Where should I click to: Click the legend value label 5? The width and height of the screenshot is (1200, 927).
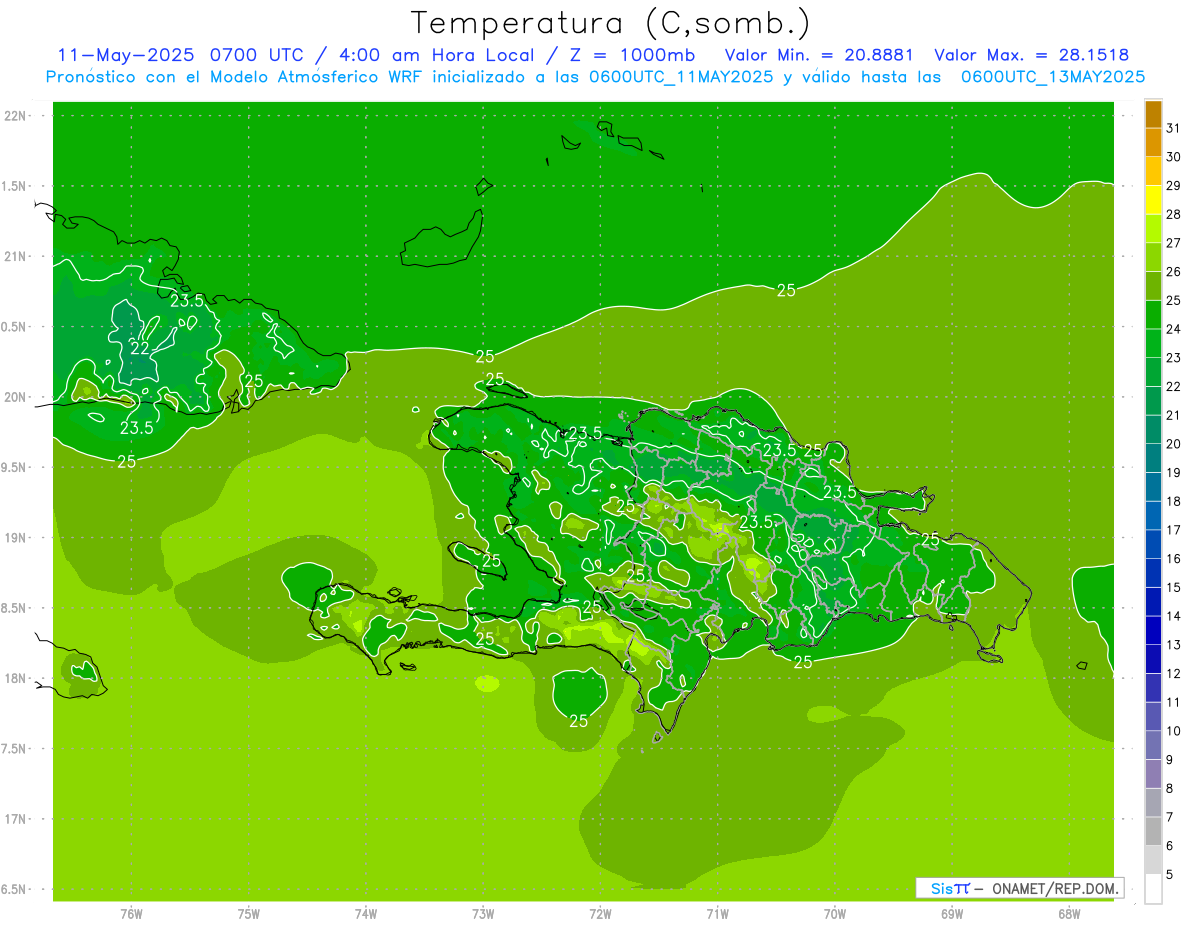tap(1170, 875)
